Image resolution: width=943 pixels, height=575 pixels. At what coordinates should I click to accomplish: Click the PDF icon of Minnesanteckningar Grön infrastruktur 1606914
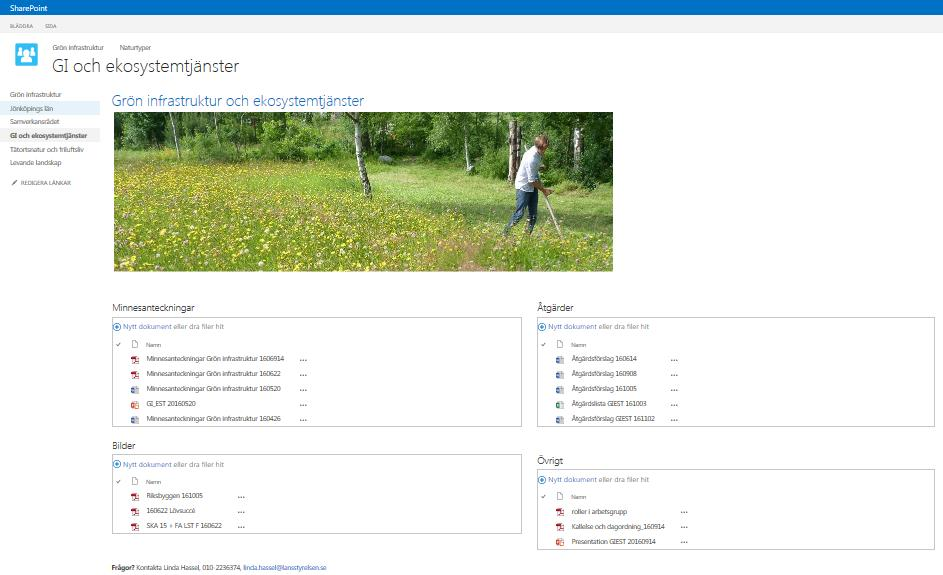(x=135, y=360)
